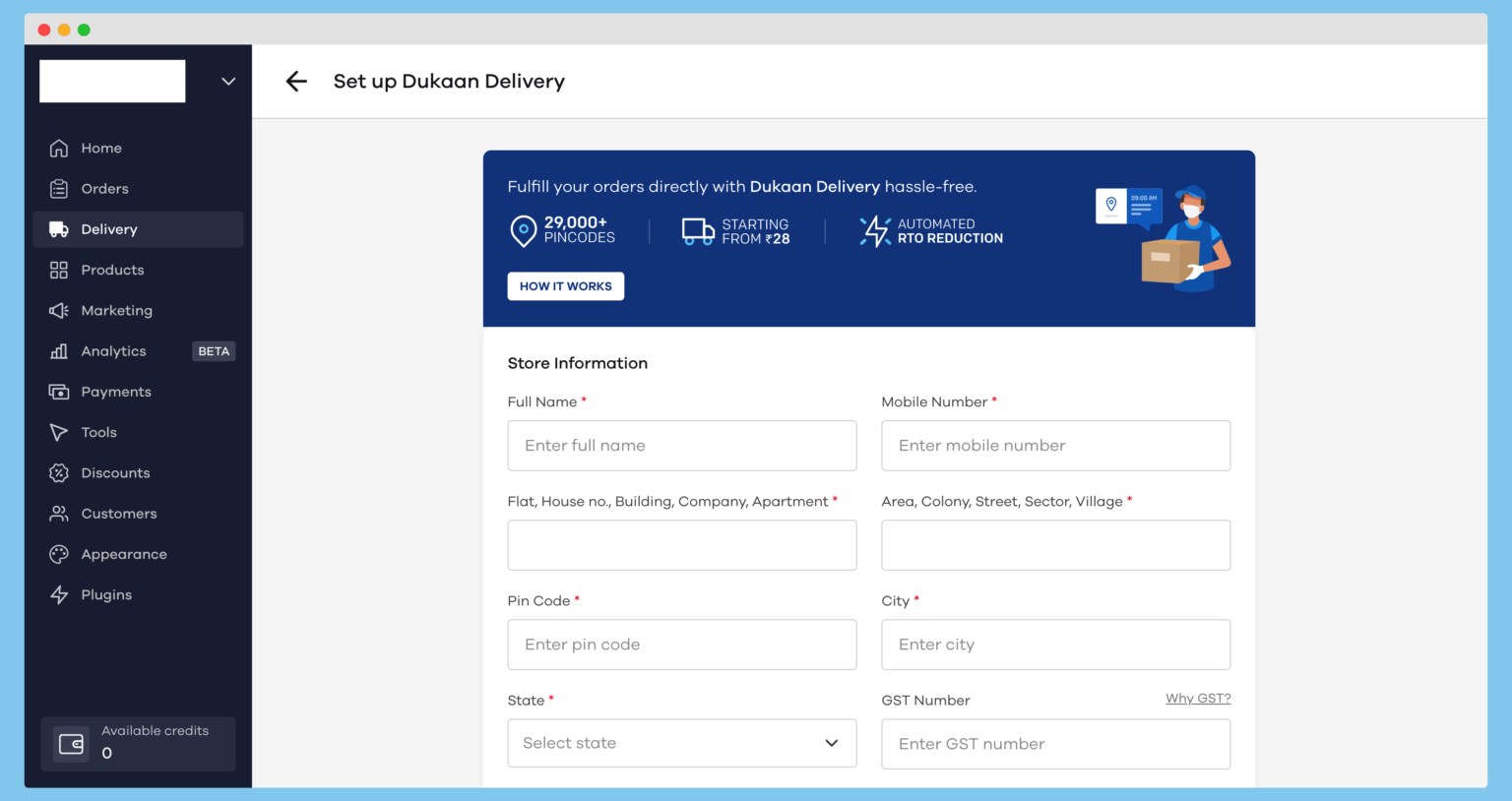Focus the GST Number field

[1056, 744]
